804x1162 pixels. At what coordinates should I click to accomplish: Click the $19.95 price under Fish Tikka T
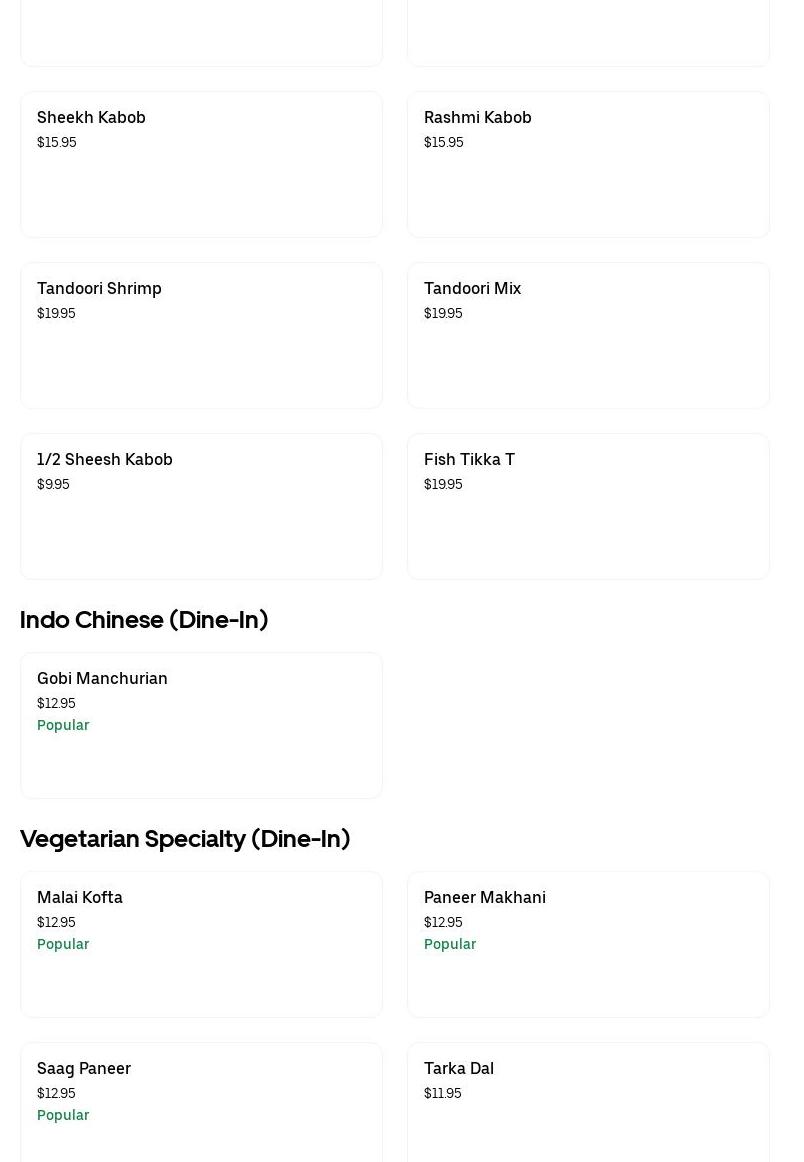point(443,484)
